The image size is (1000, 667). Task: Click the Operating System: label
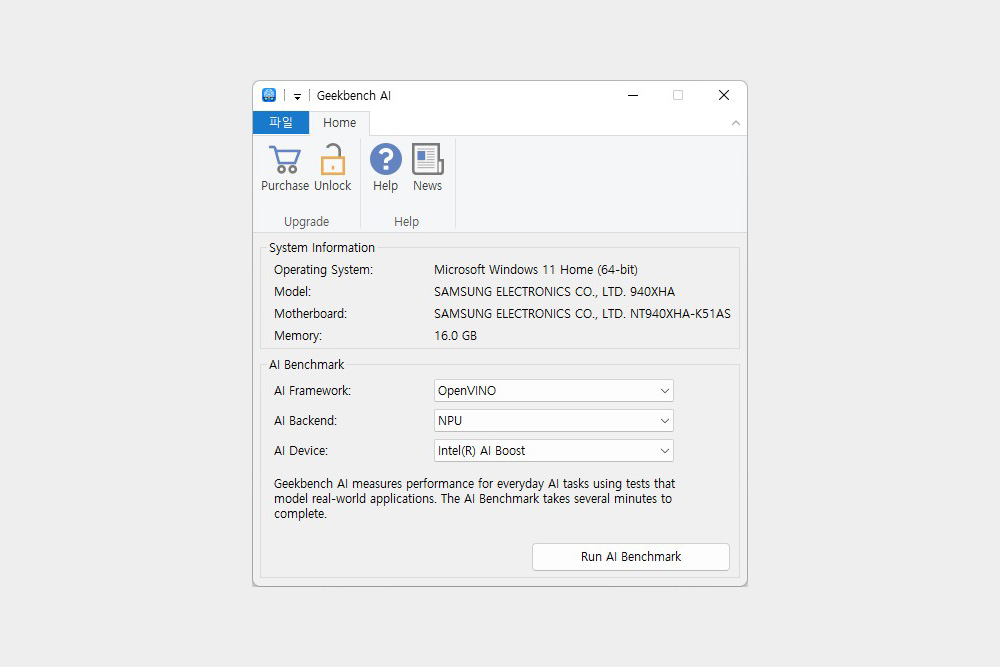[323, 270]
